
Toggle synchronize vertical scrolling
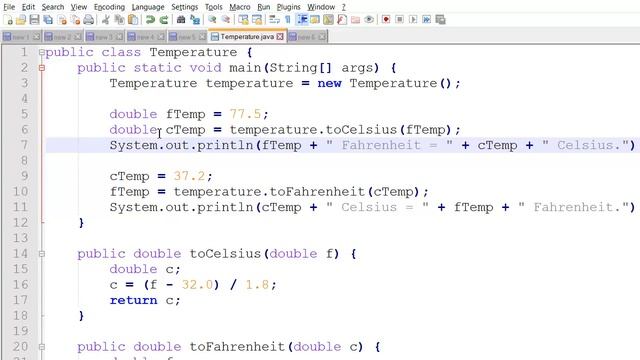[243, 20]
